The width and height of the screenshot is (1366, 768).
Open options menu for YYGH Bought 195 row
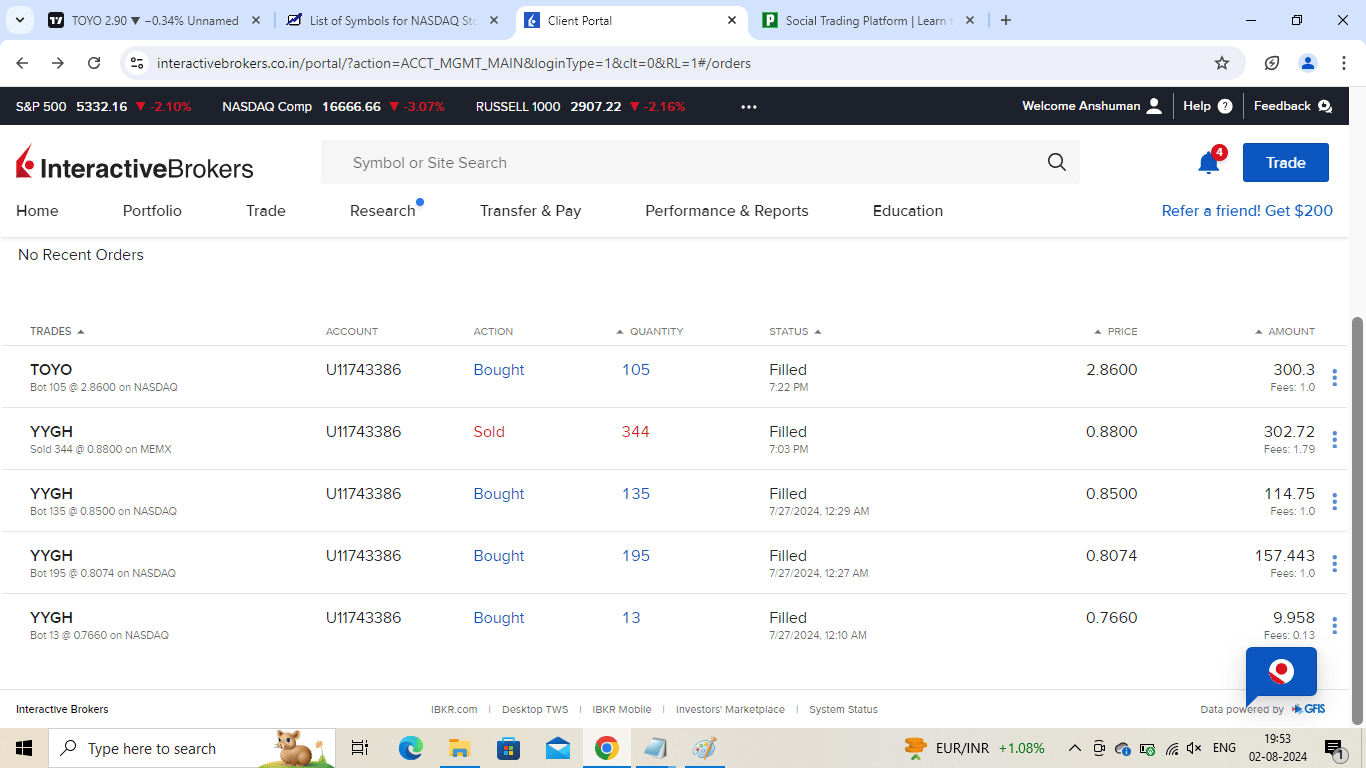tap(1334, 564)
